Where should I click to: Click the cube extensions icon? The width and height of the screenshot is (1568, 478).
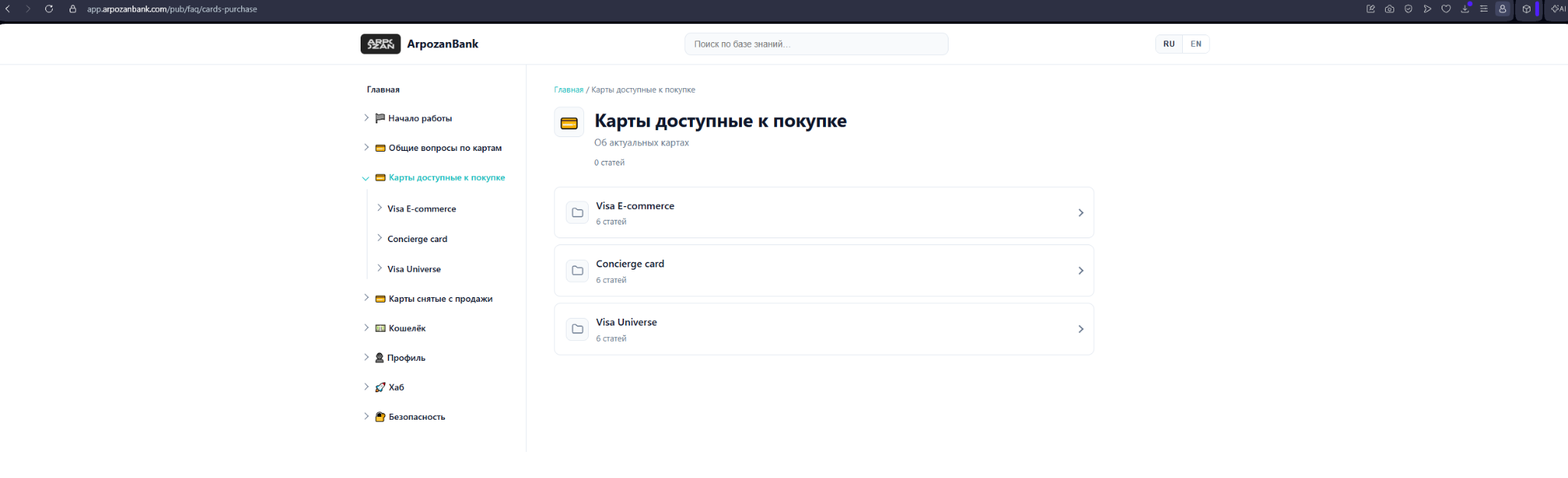click(1526, 9)
